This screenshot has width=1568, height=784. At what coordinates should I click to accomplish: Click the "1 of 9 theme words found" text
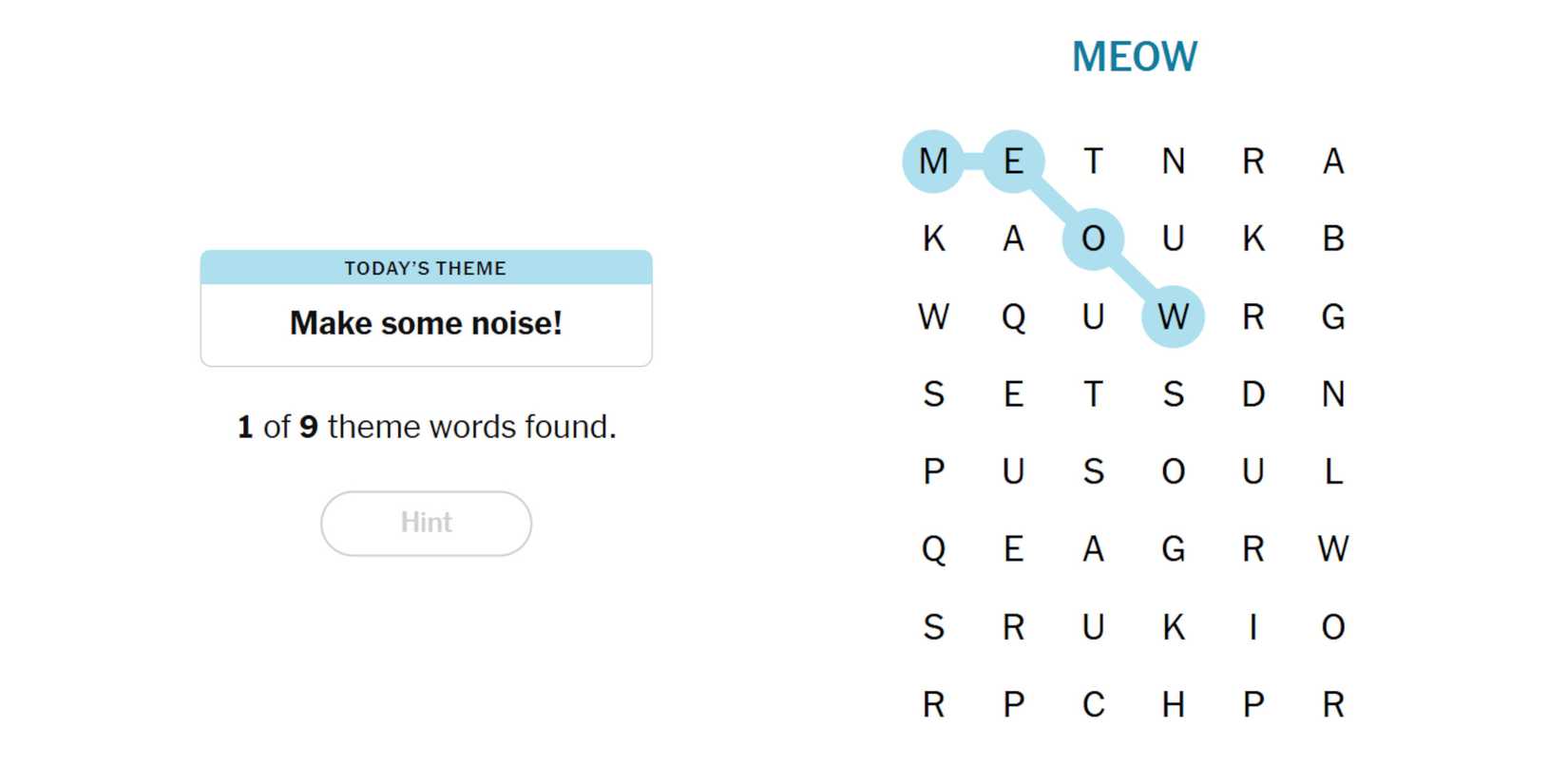426,427
